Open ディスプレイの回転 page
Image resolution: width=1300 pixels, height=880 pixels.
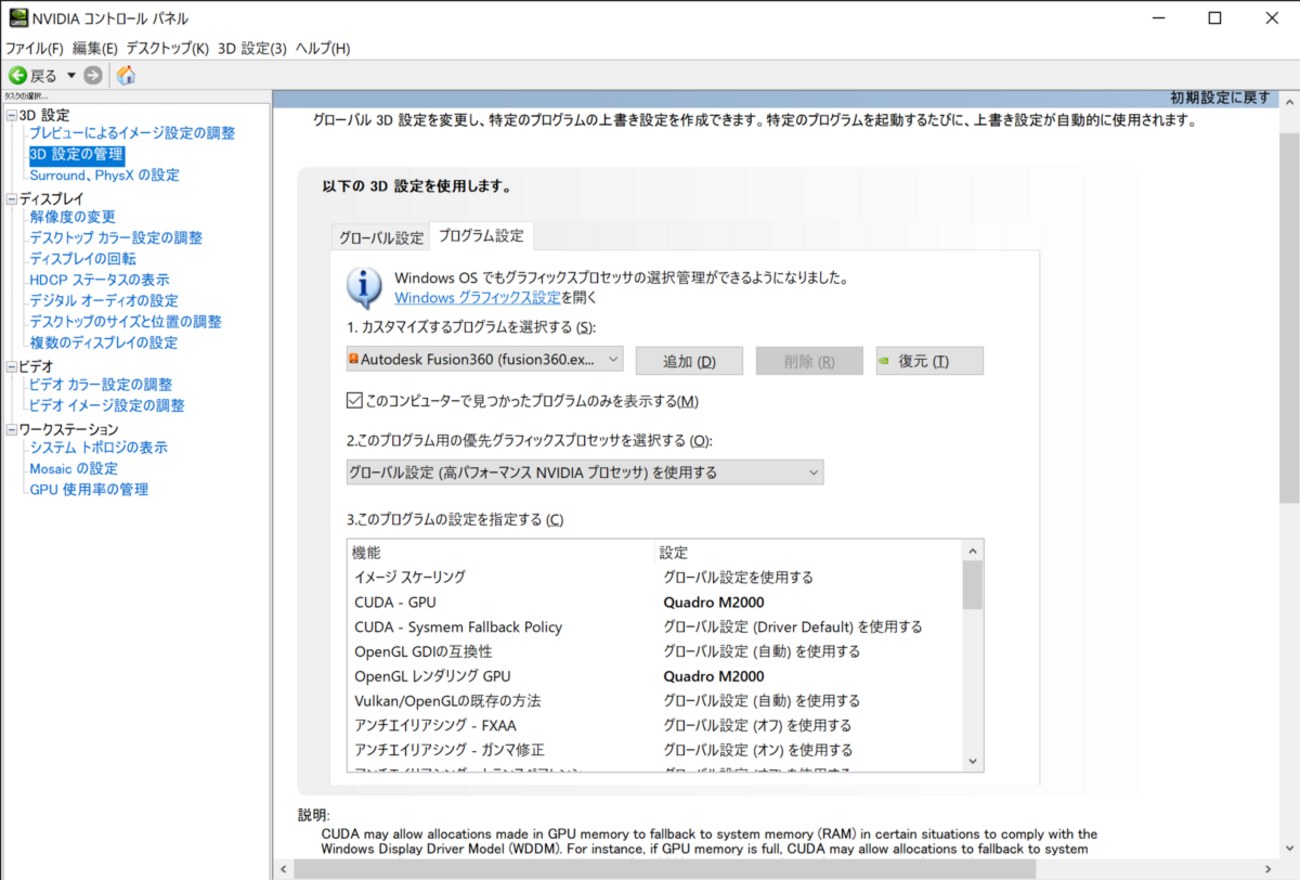click(83, 259)
